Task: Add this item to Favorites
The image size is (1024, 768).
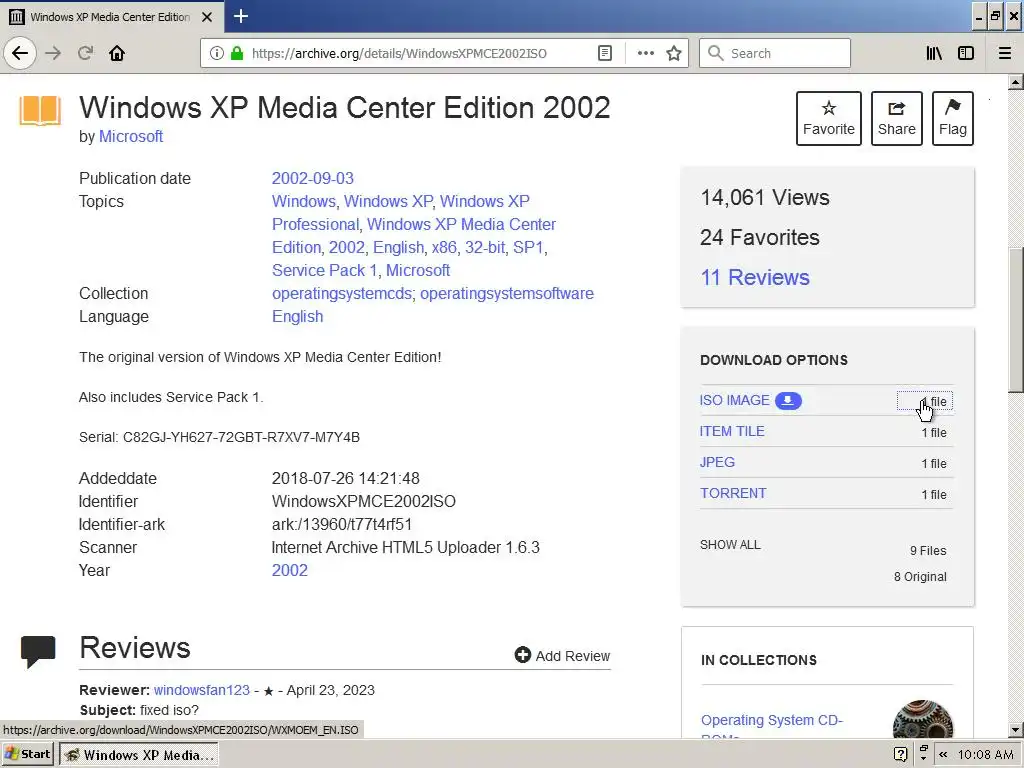Action: point(829,118)
